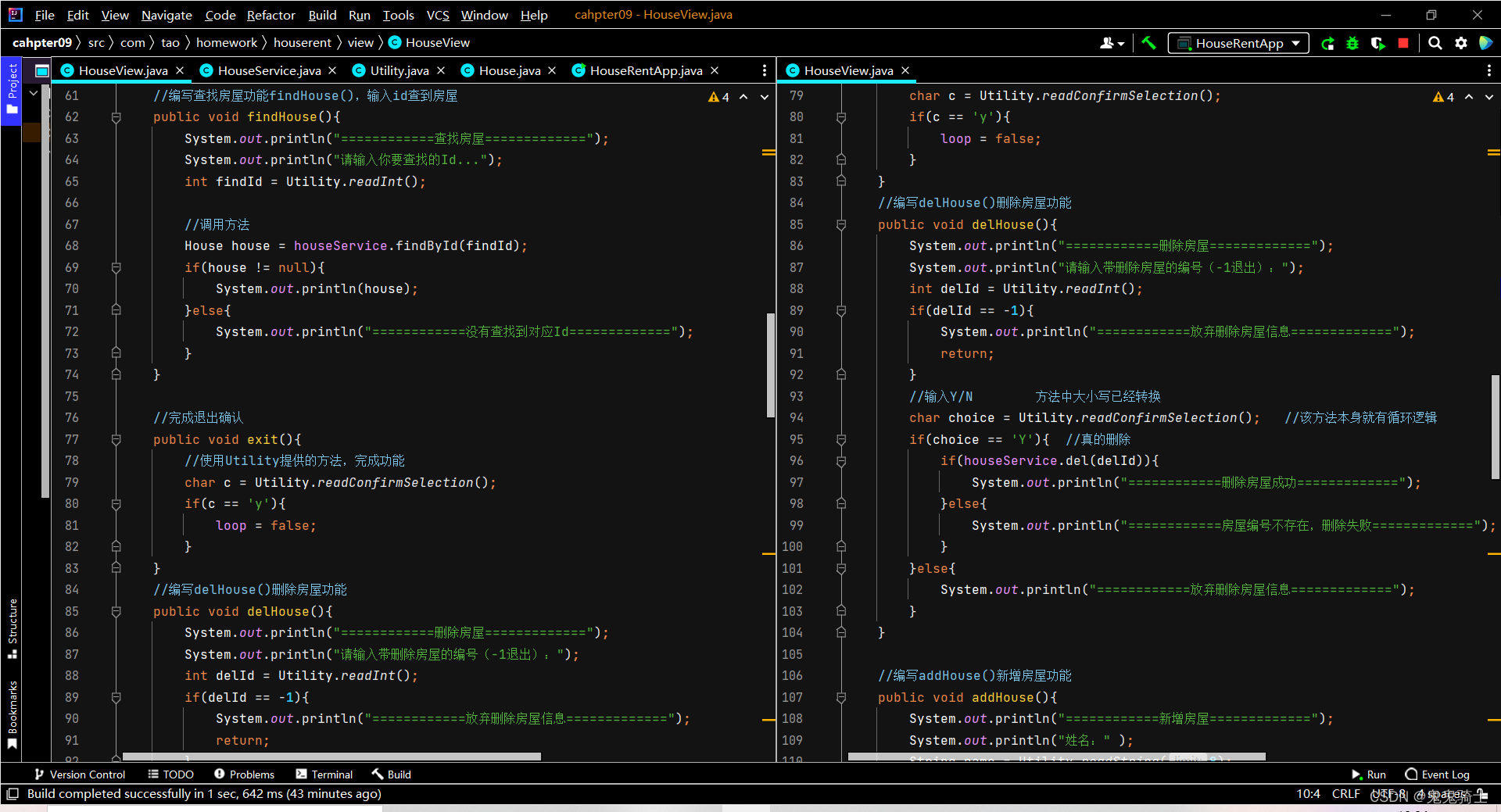Open the Bookmarks tool window

tap(12, 715)
